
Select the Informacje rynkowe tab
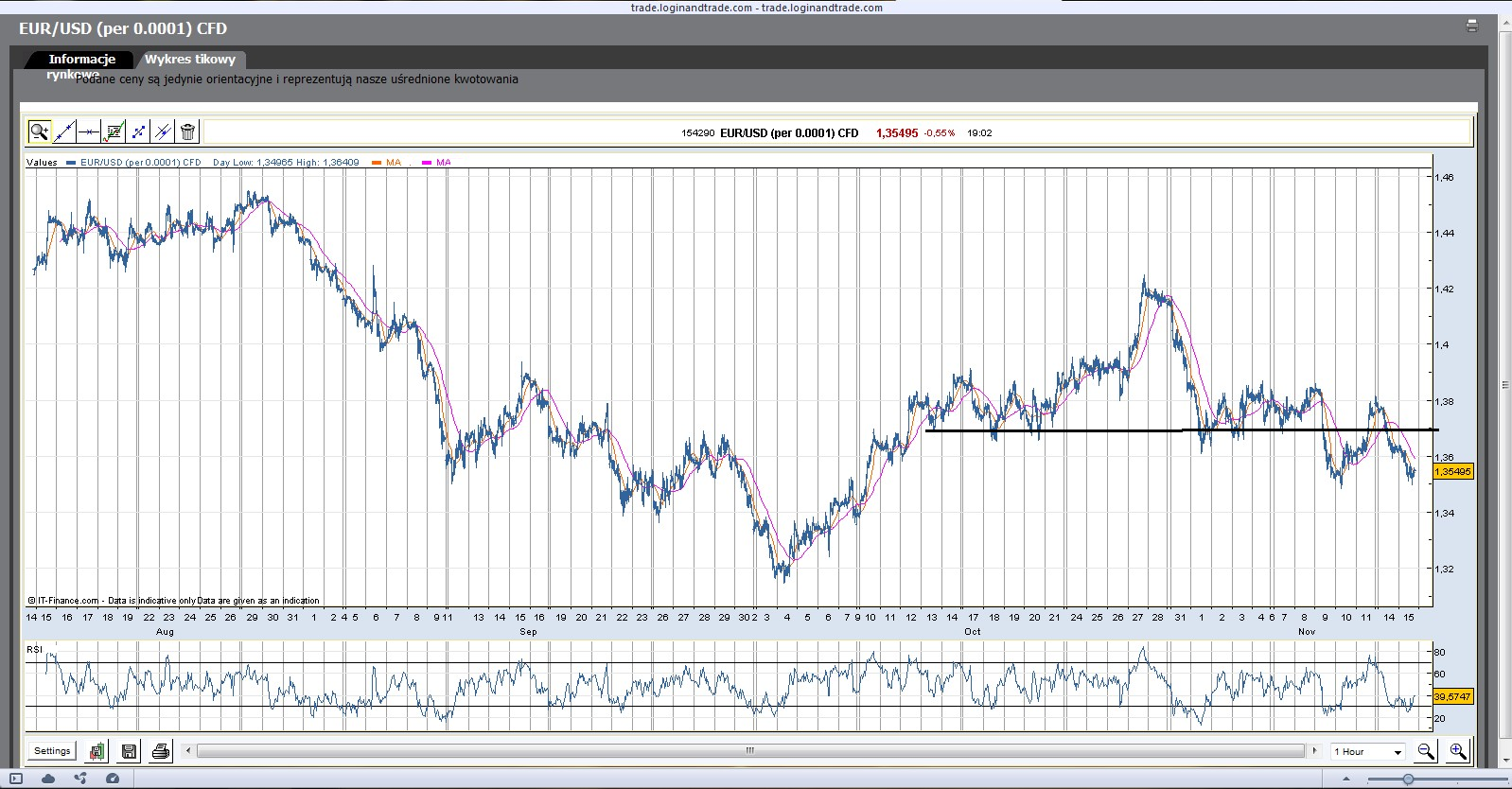point(81,60)
